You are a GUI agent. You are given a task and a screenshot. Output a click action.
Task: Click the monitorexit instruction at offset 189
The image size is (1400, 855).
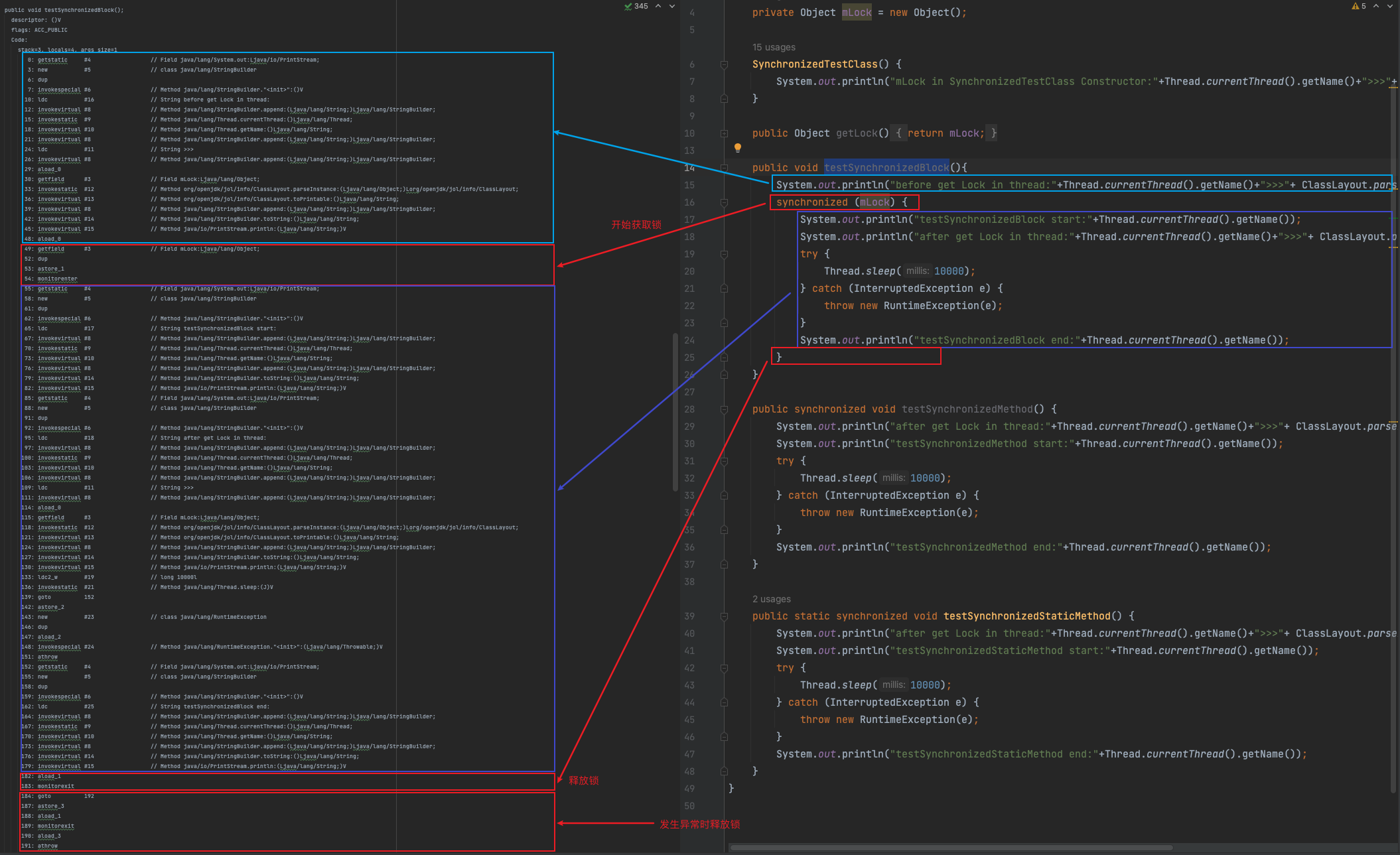tap(56, 826)
